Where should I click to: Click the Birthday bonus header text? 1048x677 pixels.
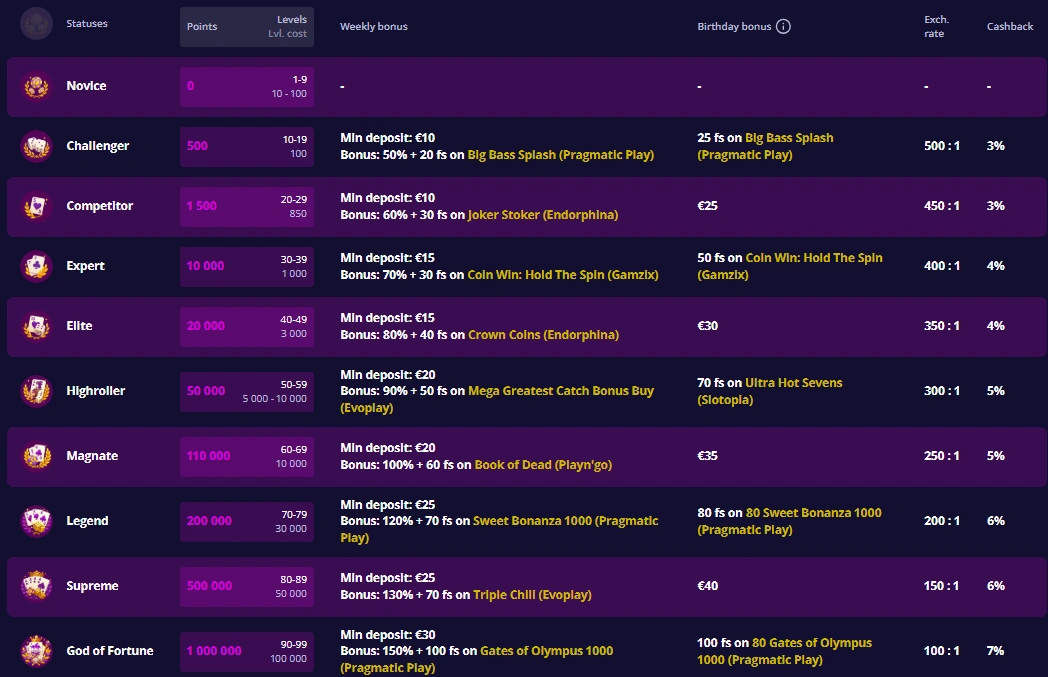click(x=734, y=27)
